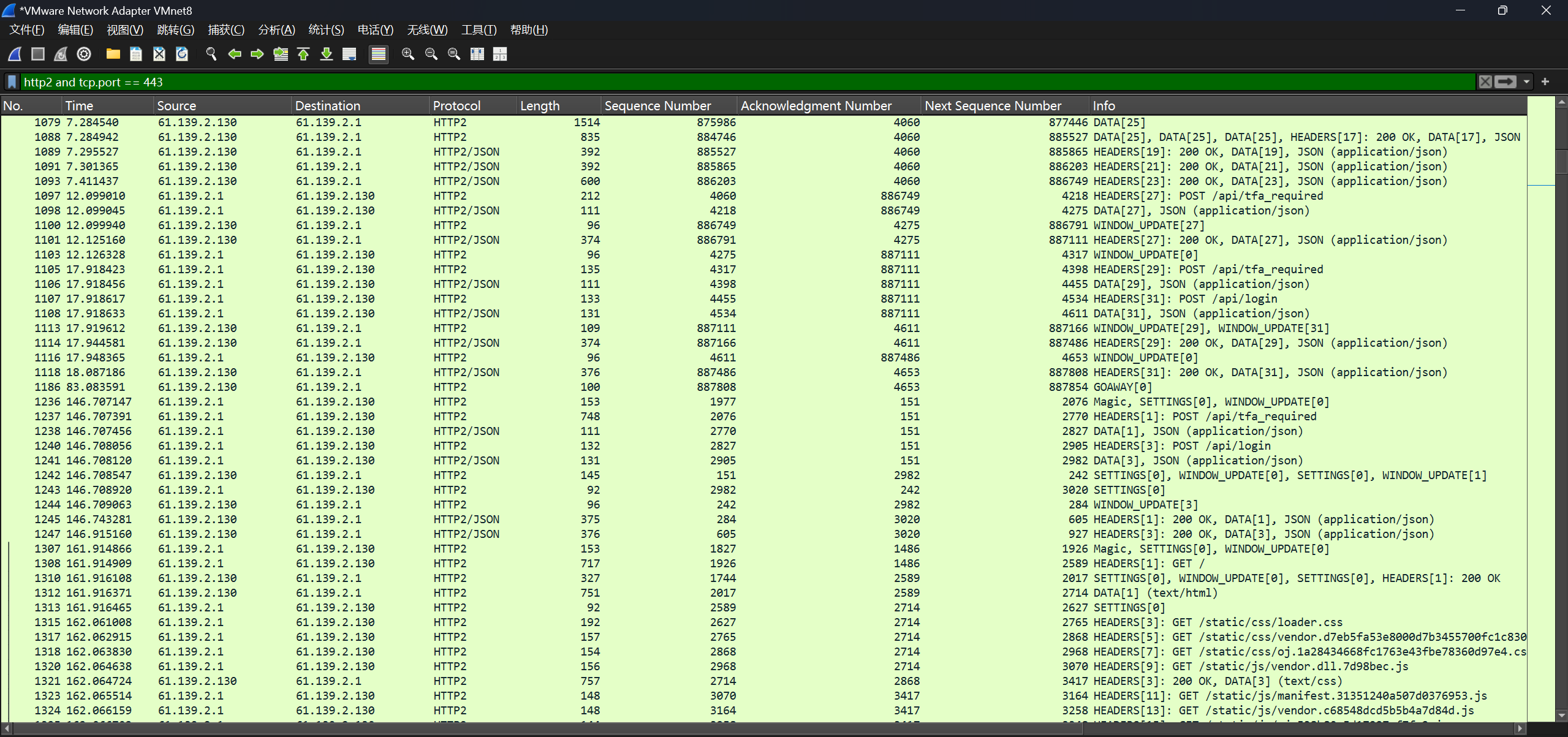The height and width of the screenshot is (737, 1568).
Task: Open the pane layout icon with numbers 1 2 3
Action: click(x=500, y=54)
